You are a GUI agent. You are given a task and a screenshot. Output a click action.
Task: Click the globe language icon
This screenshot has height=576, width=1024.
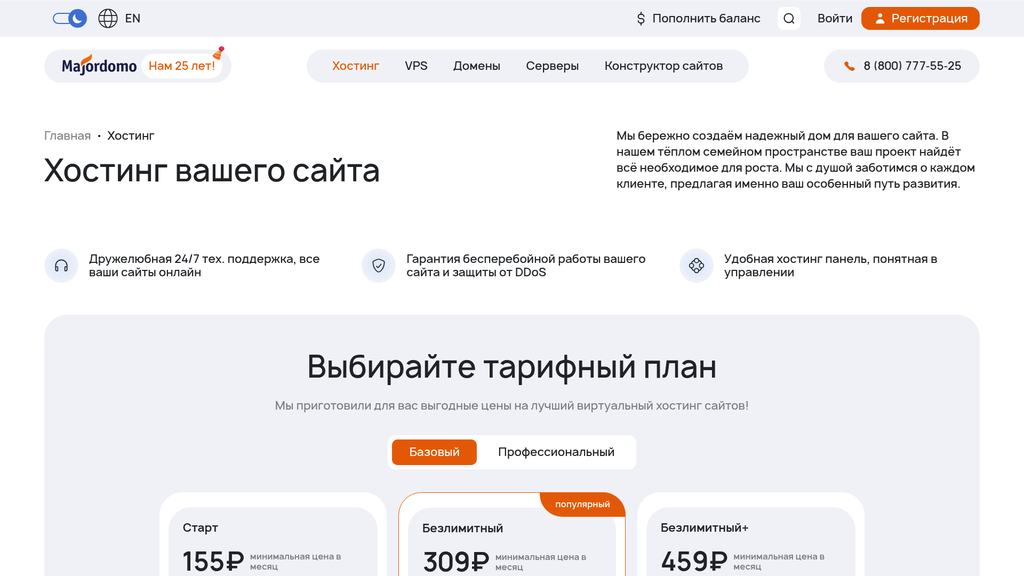pyautogui.click(x=106, y=18)
